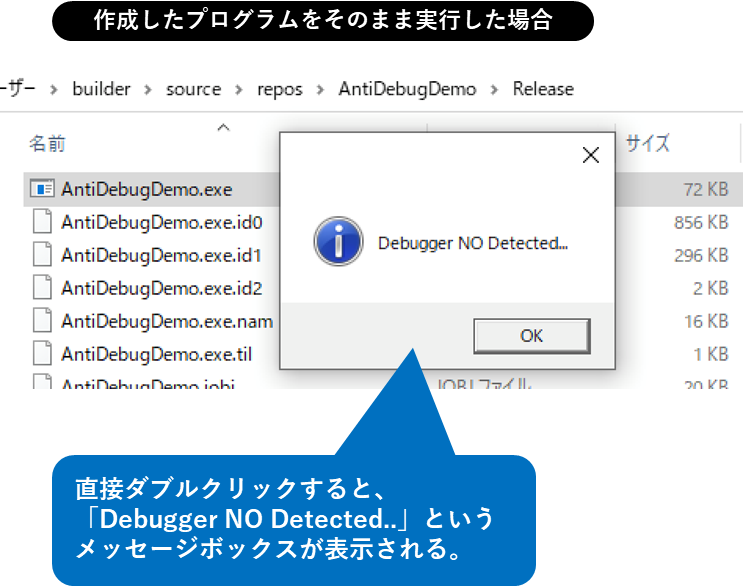The height and width of the screenshot is (586, 743).
Task: Click the AntiDebugDemo.exe application icon
Action: 42,189
